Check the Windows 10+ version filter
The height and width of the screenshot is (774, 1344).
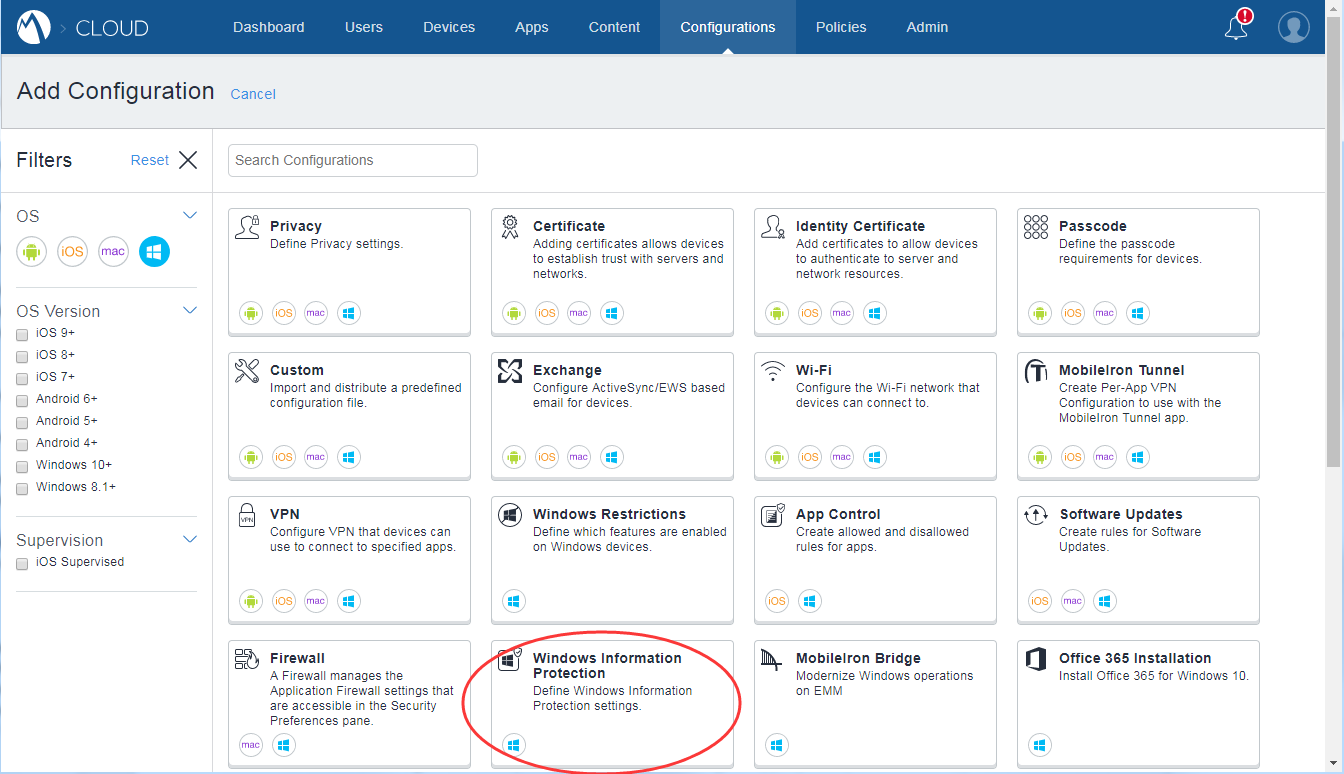tap(22, 466)
